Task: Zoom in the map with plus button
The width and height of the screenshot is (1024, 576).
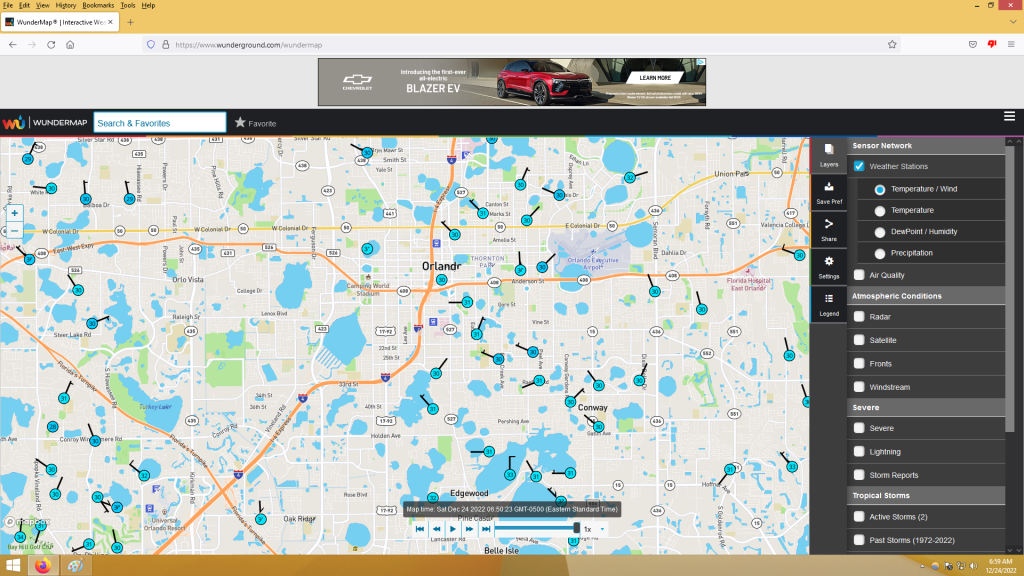Action: 15,213
